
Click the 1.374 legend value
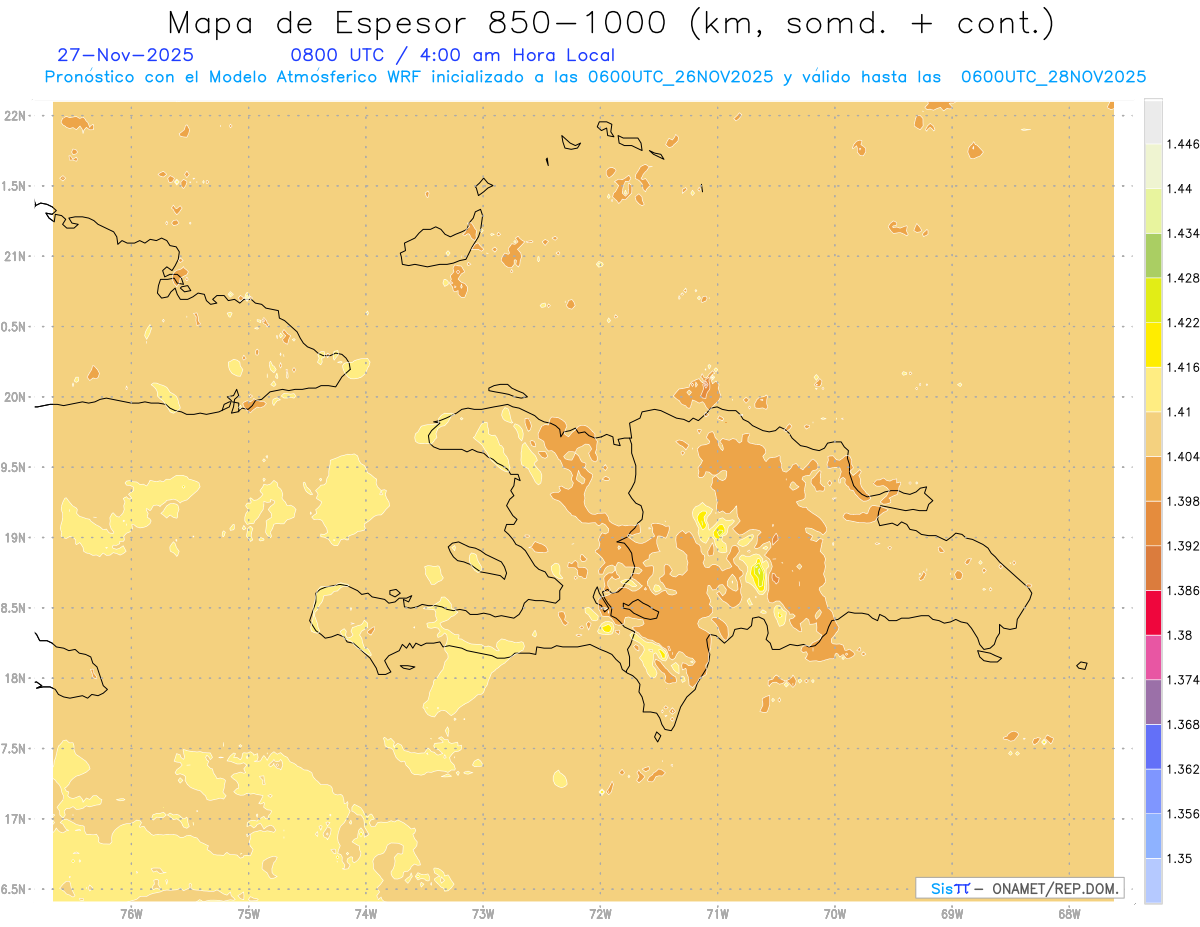1184,680
